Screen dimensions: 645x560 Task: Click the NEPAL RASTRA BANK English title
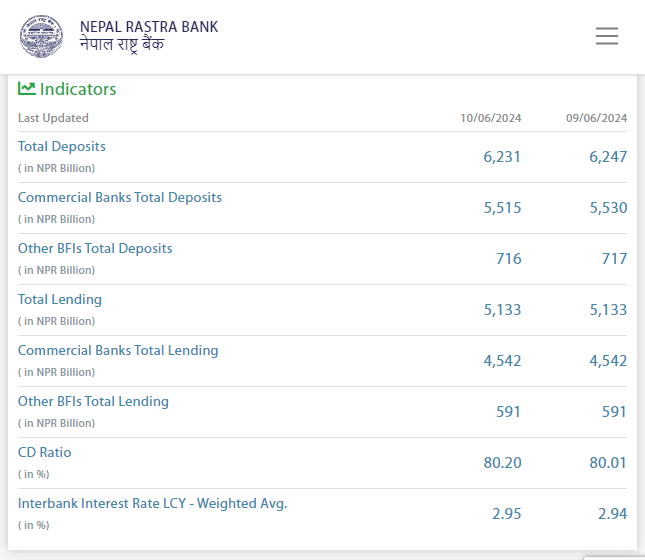click(149, 27)
